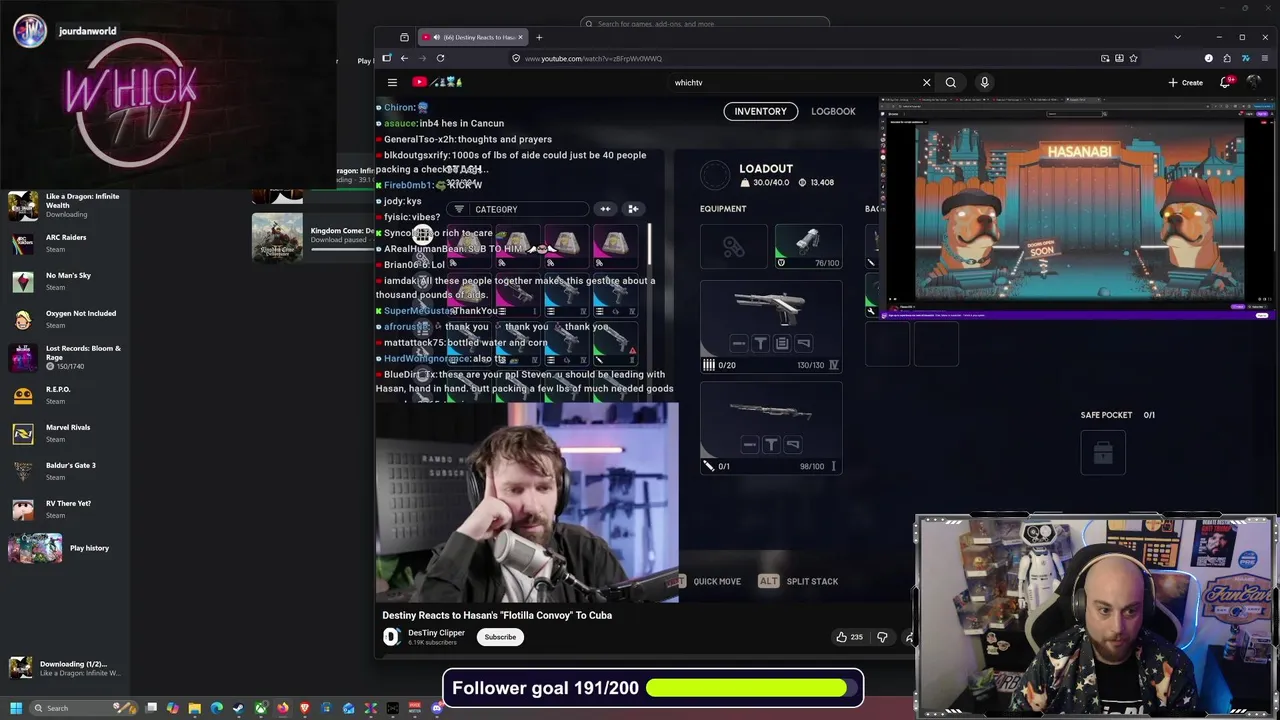Click the video title Destiny Reacts to Hasan's
The image size is (1280, 720).
pos(497,615)
